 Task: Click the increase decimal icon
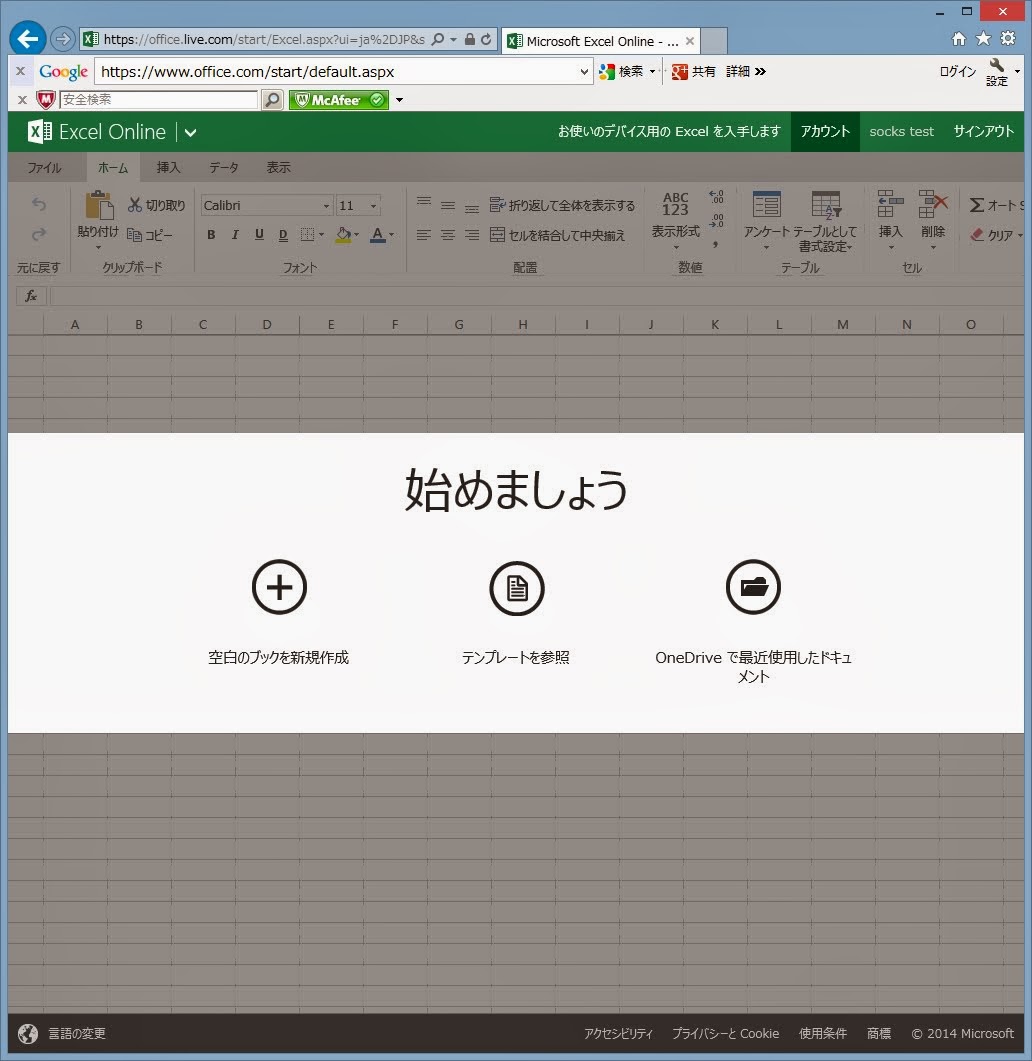click(x=716, y=197)
